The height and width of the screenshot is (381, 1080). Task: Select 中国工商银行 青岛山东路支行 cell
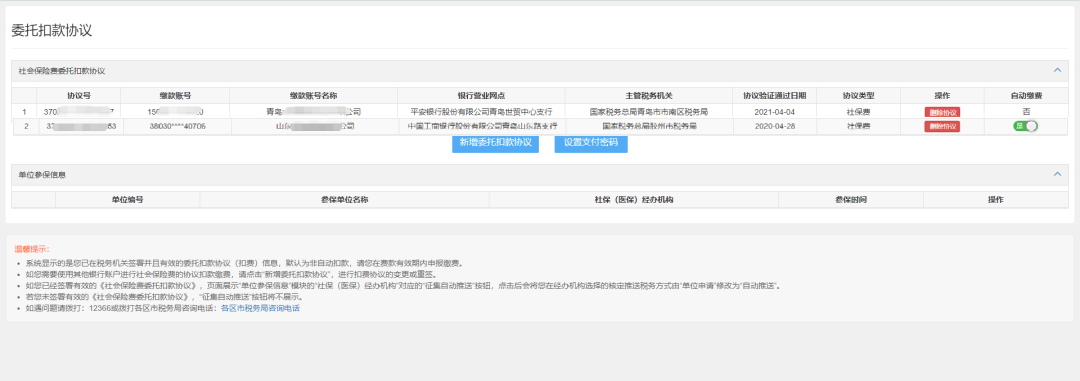tap(482, 127)
